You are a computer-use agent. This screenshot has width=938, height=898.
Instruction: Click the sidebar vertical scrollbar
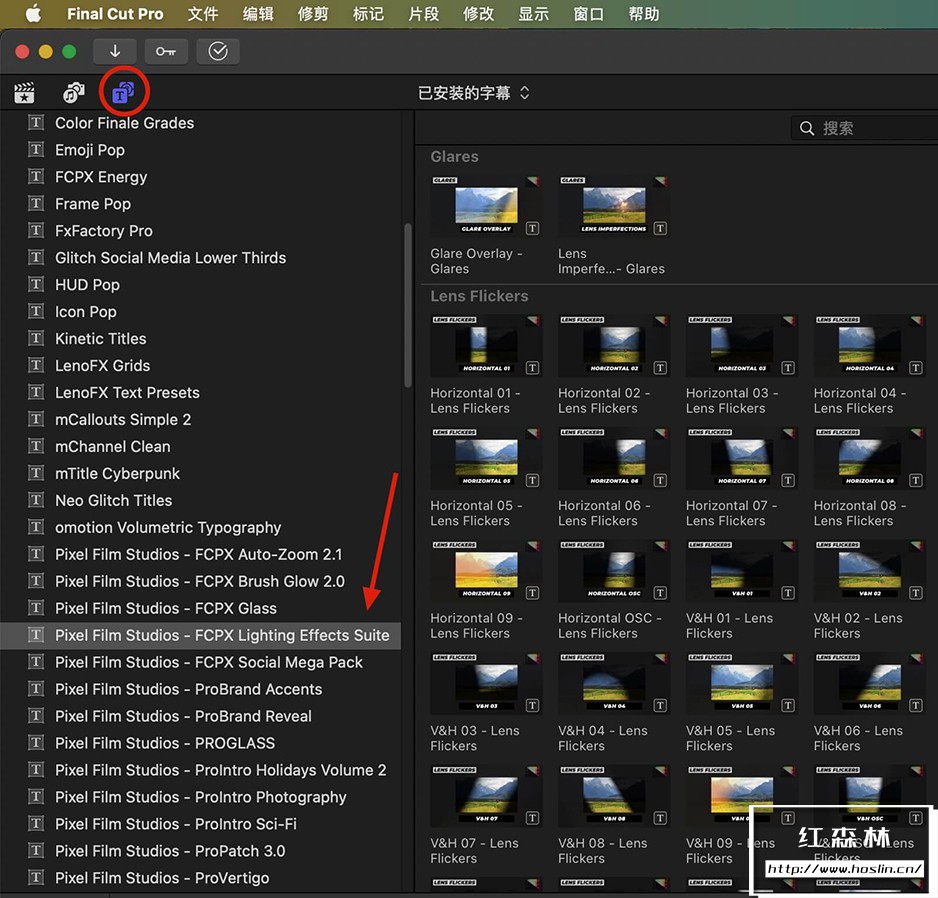[407, 305]
